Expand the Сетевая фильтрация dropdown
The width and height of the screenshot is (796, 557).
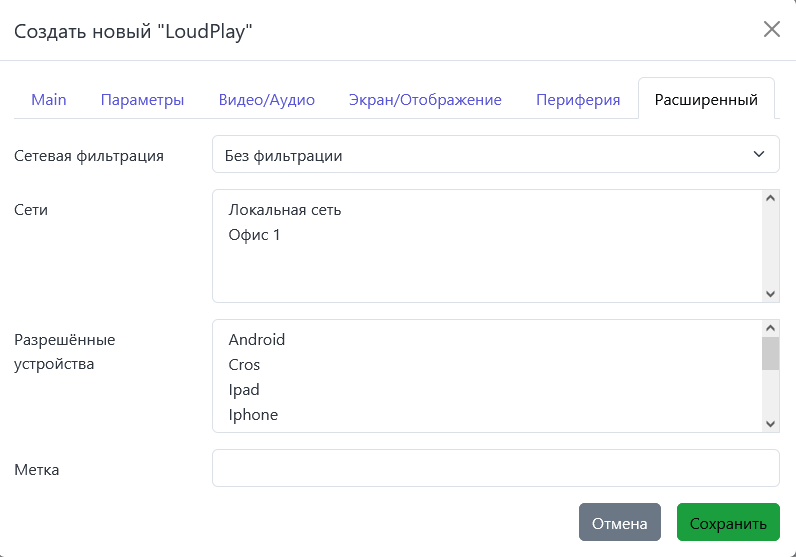(x=495, y=155)
